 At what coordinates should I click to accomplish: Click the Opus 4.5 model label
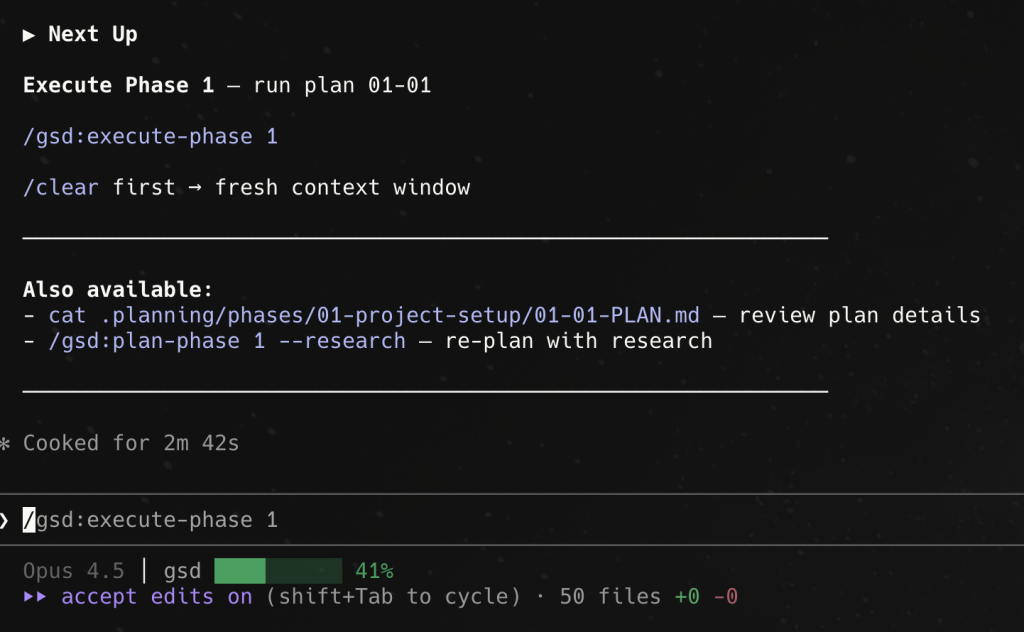tap(74, 571)
